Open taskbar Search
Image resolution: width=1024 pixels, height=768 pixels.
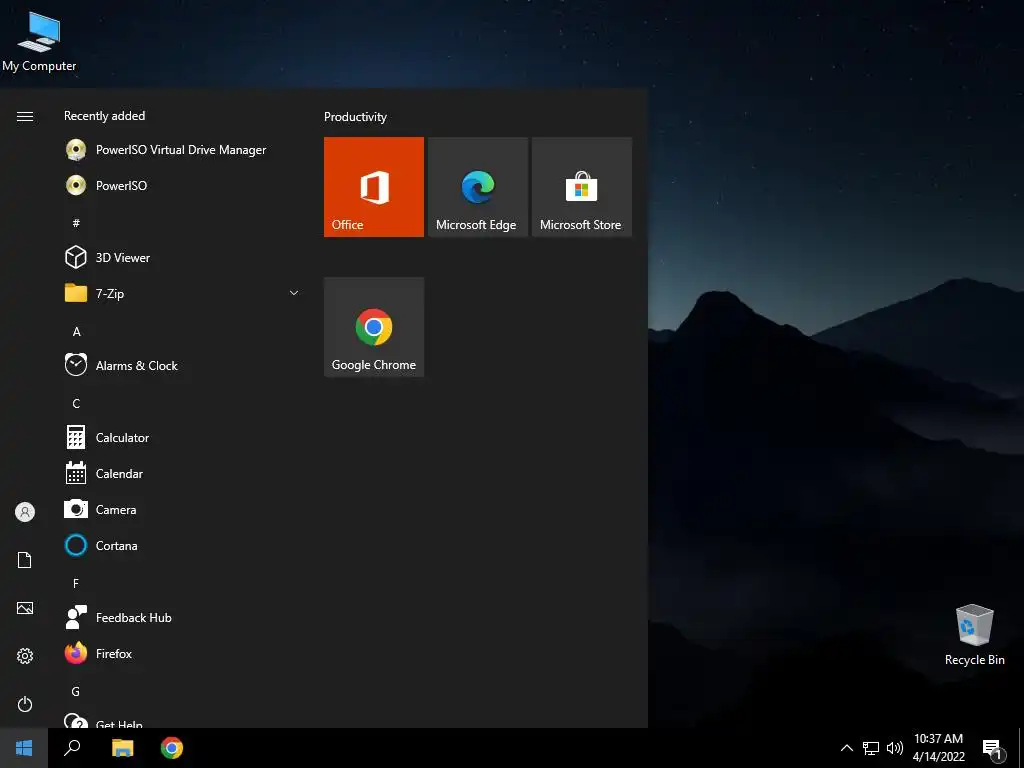(x=72, y=748)
